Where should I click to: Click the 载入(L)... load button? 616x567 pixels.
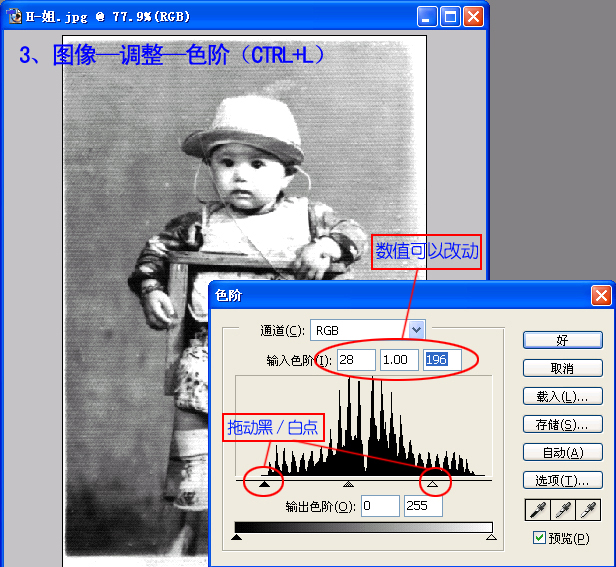pyautogui.click(x=563, y=396)
